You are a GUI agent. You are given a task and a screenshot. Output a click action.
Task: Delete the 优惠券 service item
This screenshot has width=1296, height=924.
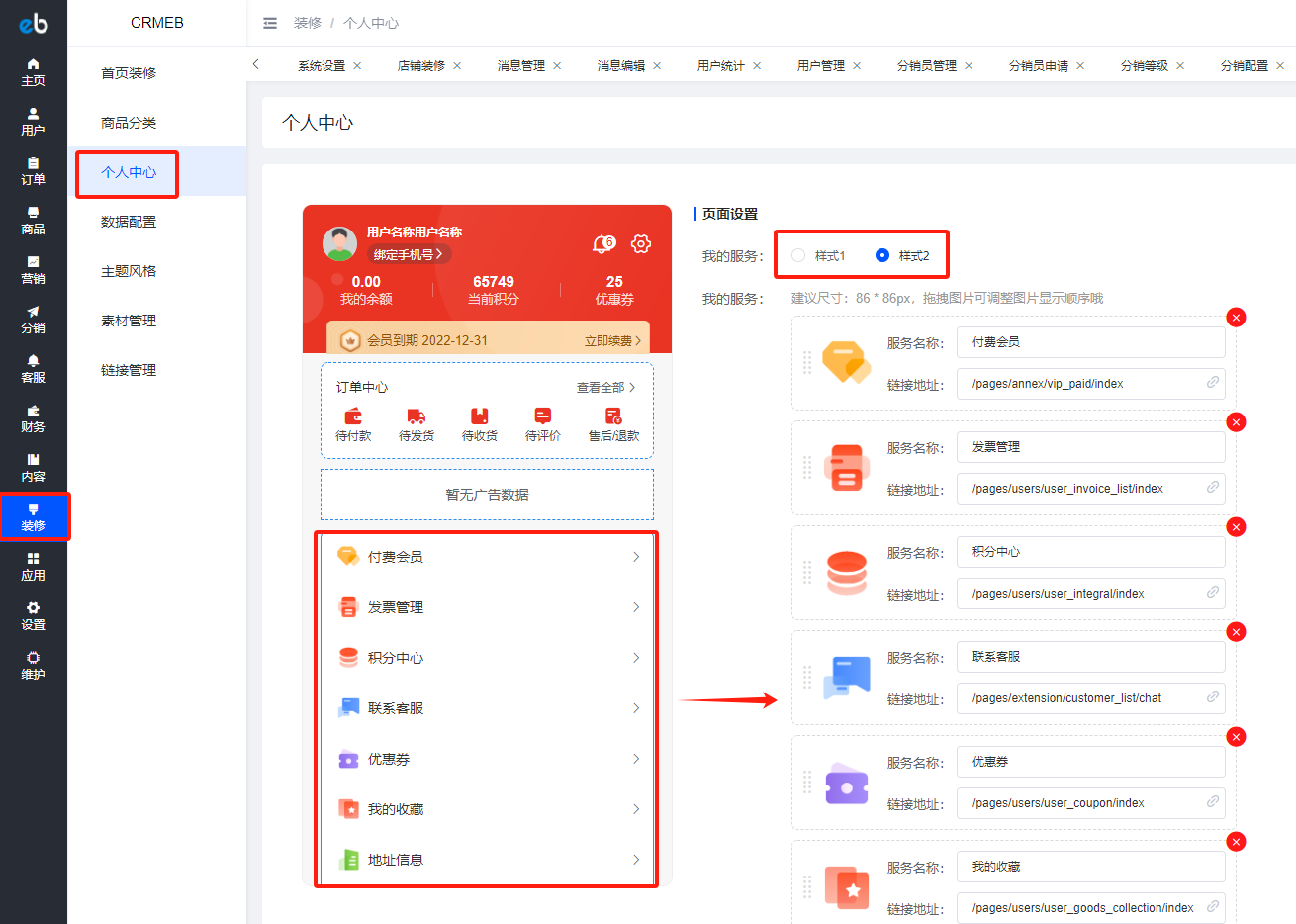click(x=1236, y=737)
